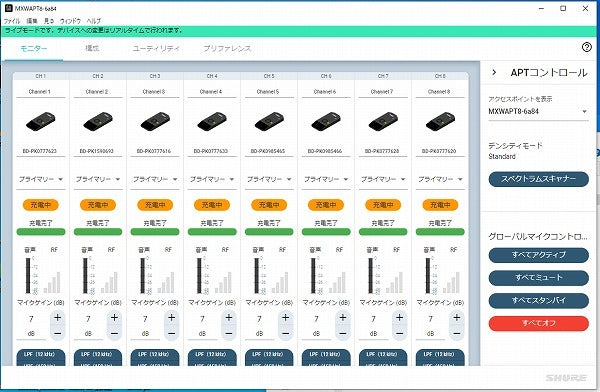Toggle LPF (12 kHz) on Channel 6
The height and width of the screenshot is (392, 600).
pos(326,354)
